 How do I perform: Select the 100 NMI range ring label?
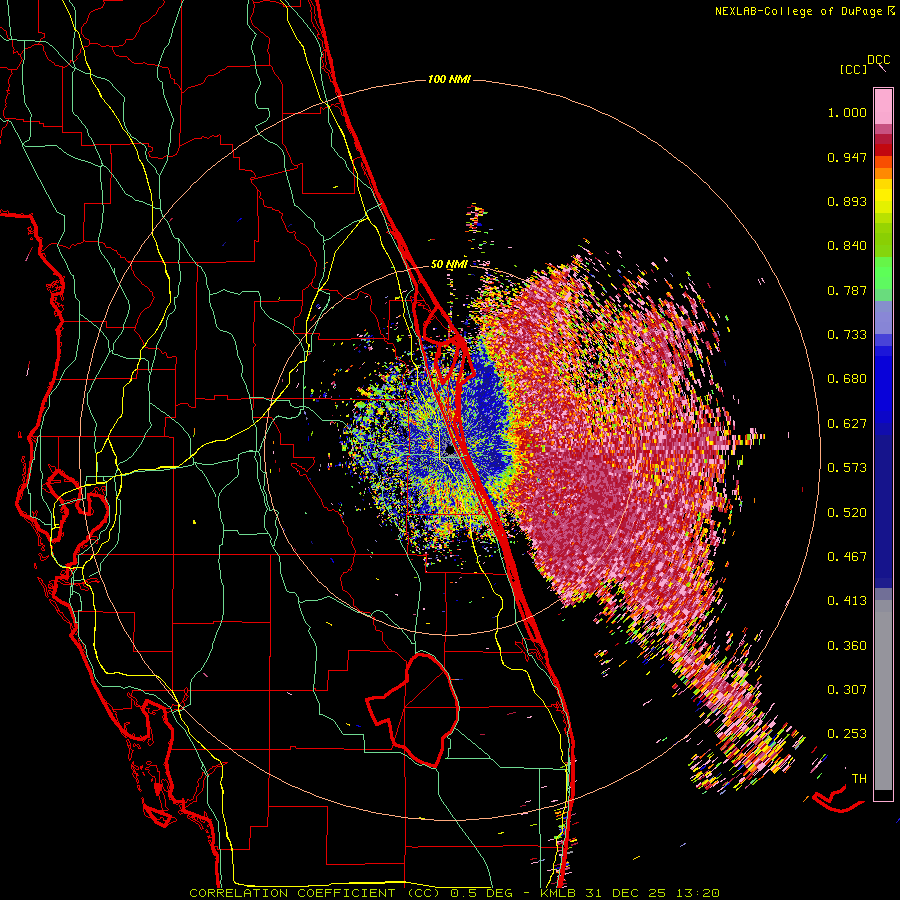449,79
